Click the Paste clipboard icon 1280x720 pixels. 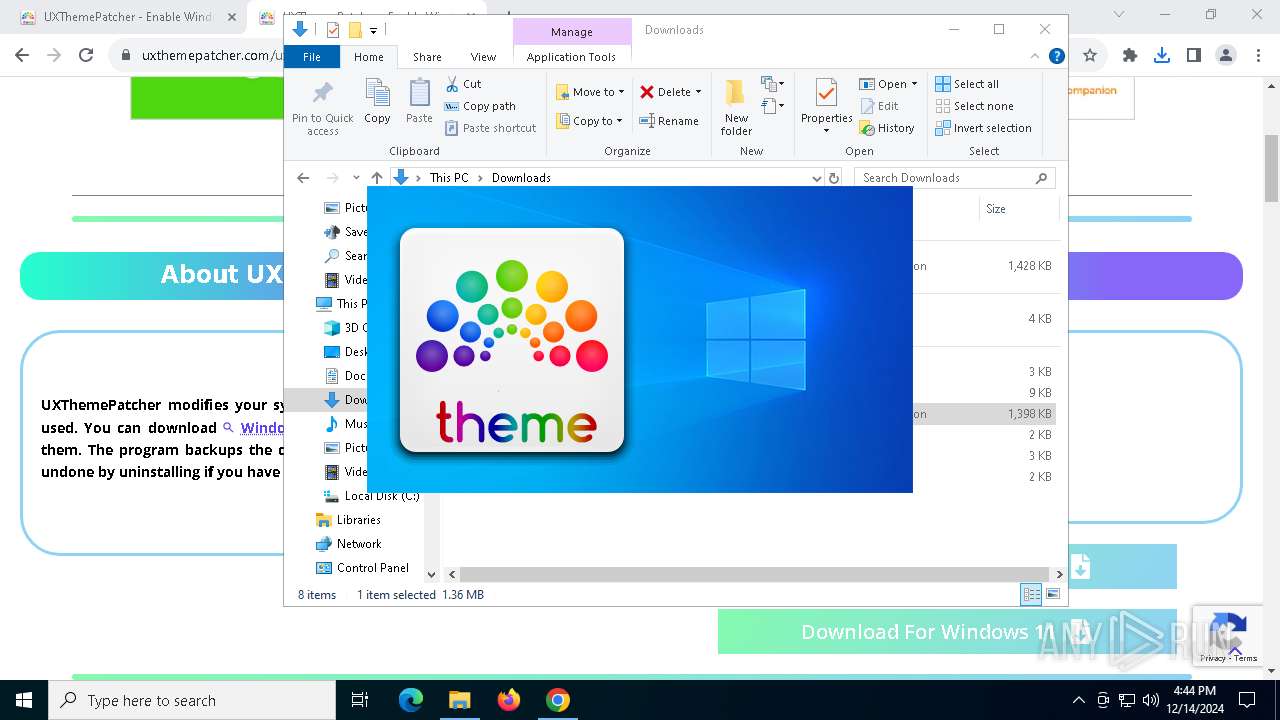pos(419,102)
